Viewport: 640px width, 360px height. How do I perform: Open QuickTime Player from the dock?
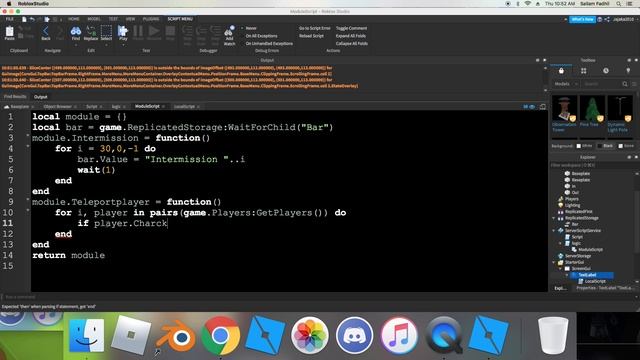point(444,336)
